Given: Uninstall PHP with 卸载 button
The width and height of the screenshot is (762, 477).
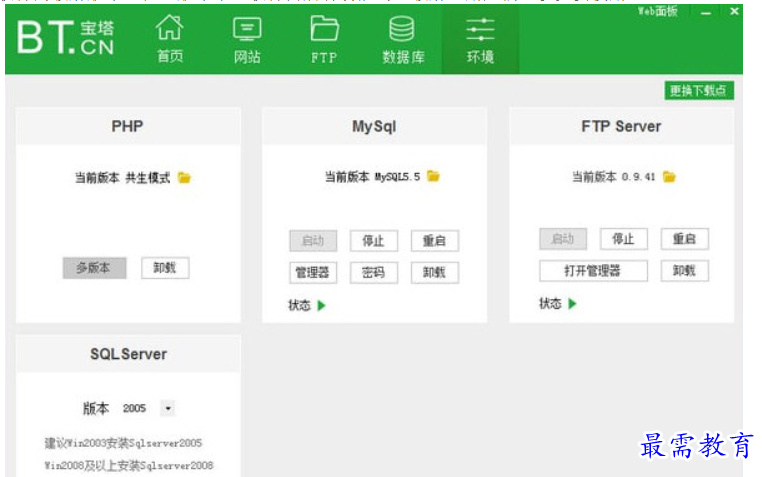Looking at the screenshot, I should (x=165, y=268).
